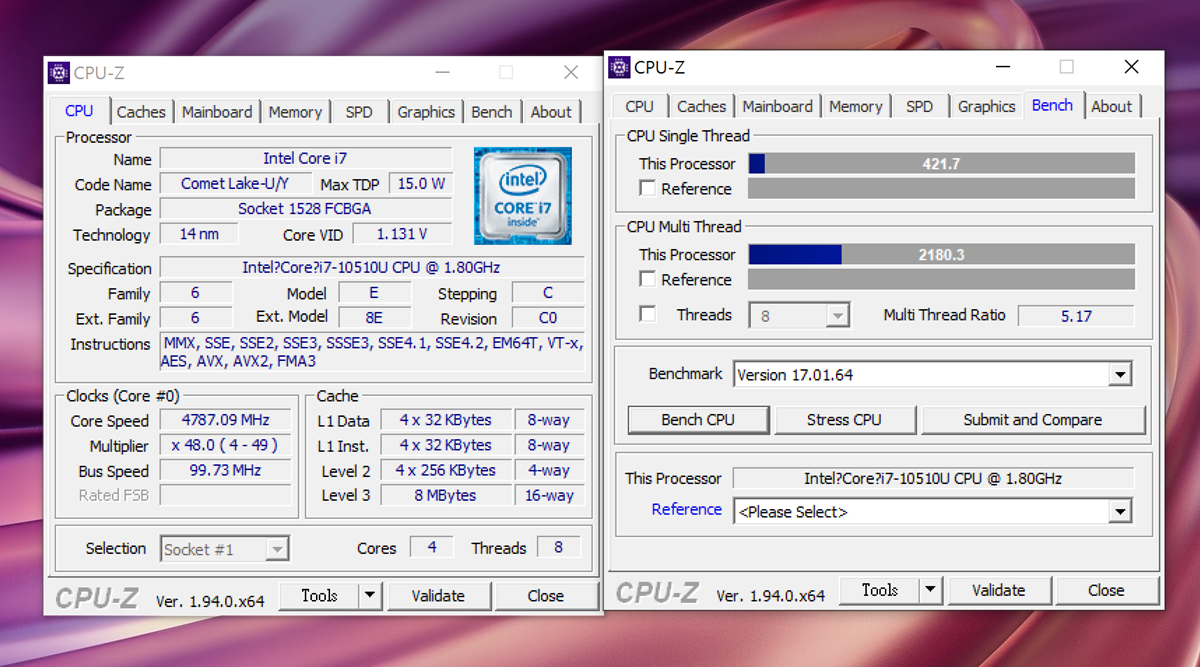
Task: Click the Multiplier value x 48.0 (4 - 49)
Action: click(x=227, y=445)
